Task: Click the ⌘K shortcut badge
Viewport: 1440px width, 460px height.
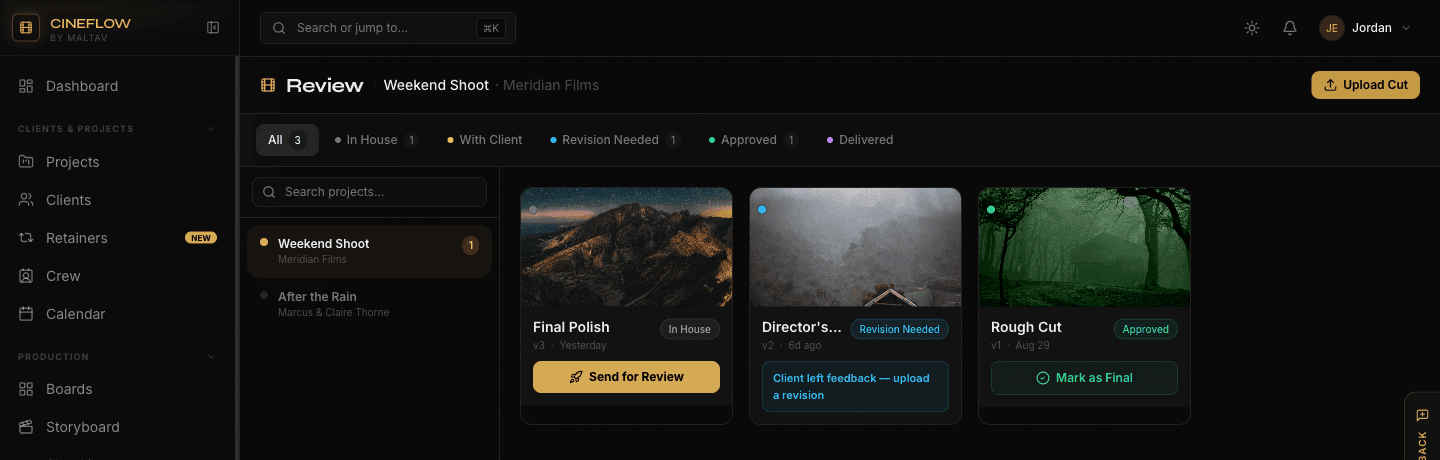Action: 491,28
